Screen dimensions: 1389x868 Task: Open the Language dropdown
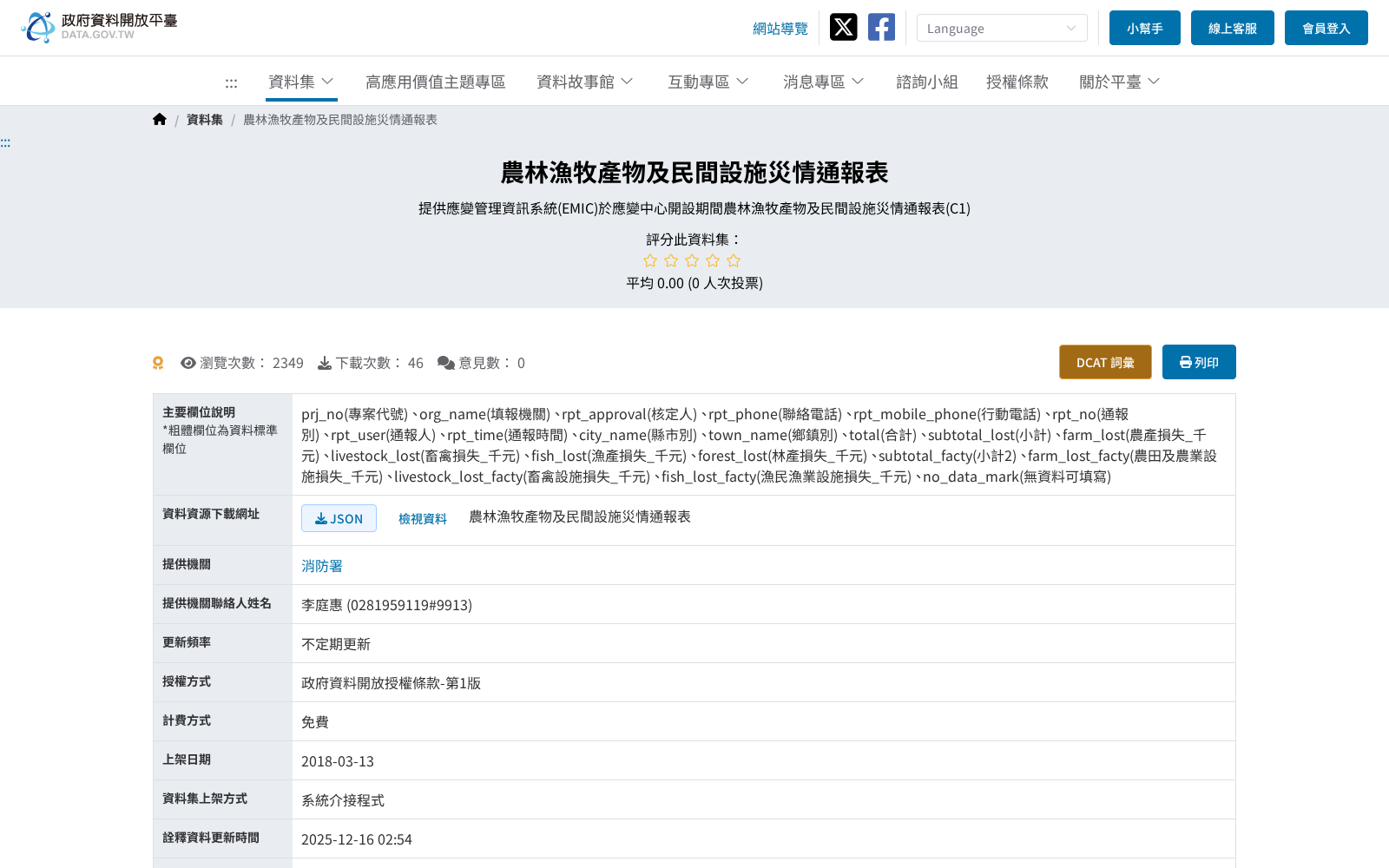(1002, 28)
